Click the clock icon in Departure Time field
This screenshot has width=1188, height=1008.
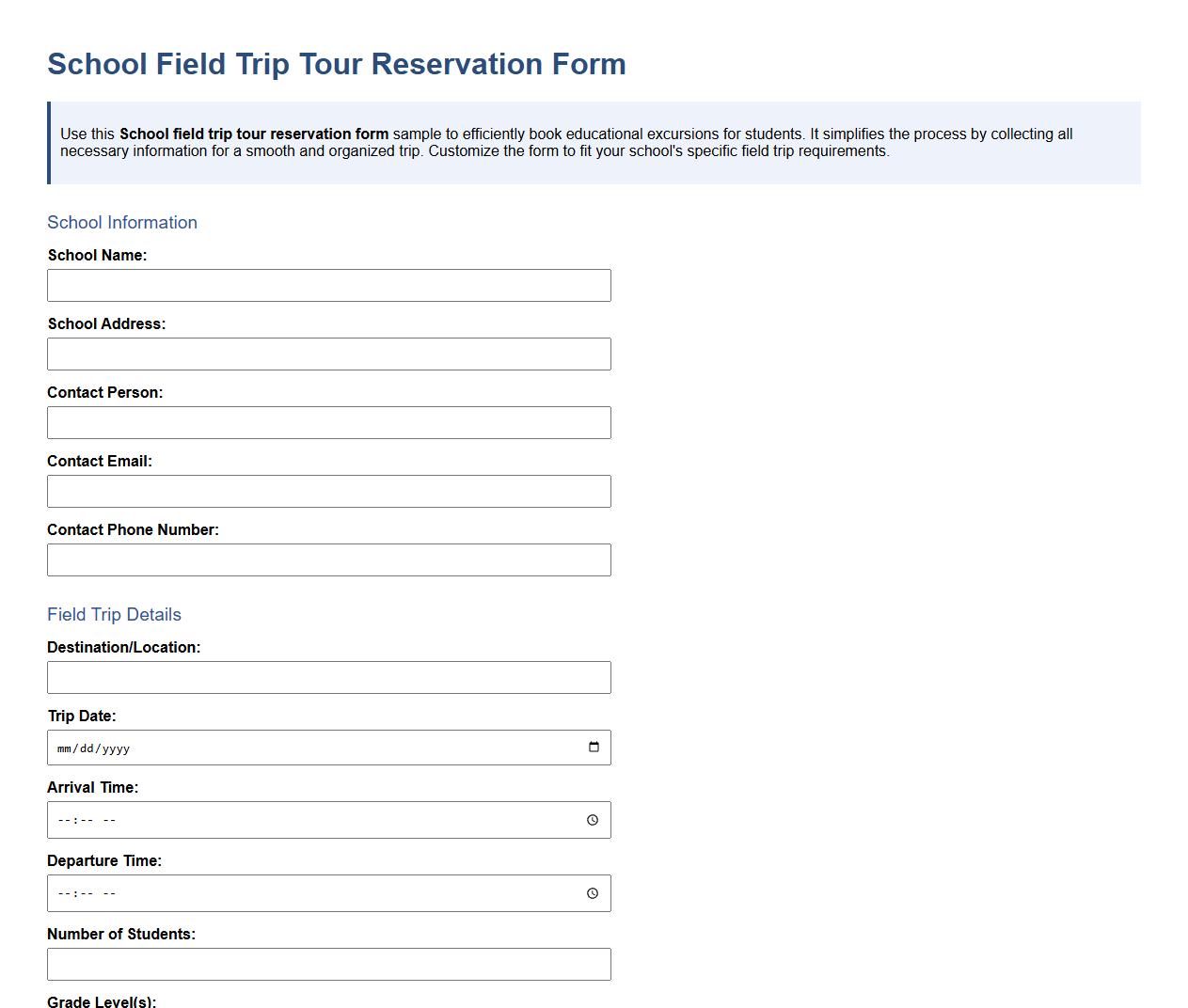[x=592, y=892]
